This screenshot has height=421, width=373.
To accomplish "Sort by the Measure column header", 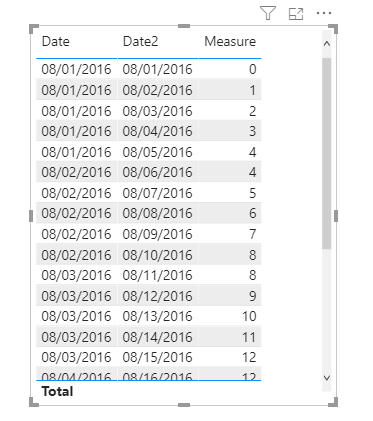I will coord(230,41).
